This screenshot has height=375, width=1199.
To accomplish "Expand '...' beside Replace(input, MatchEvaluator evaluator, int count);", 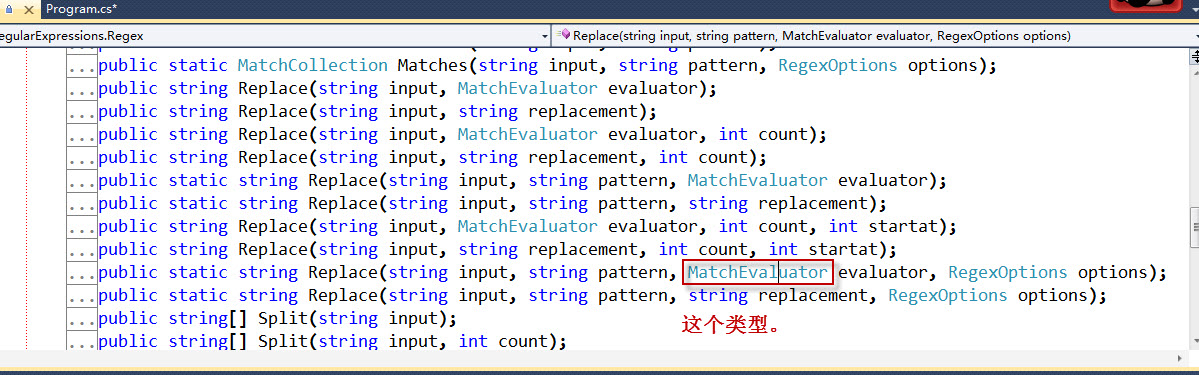I will point(82,135).
